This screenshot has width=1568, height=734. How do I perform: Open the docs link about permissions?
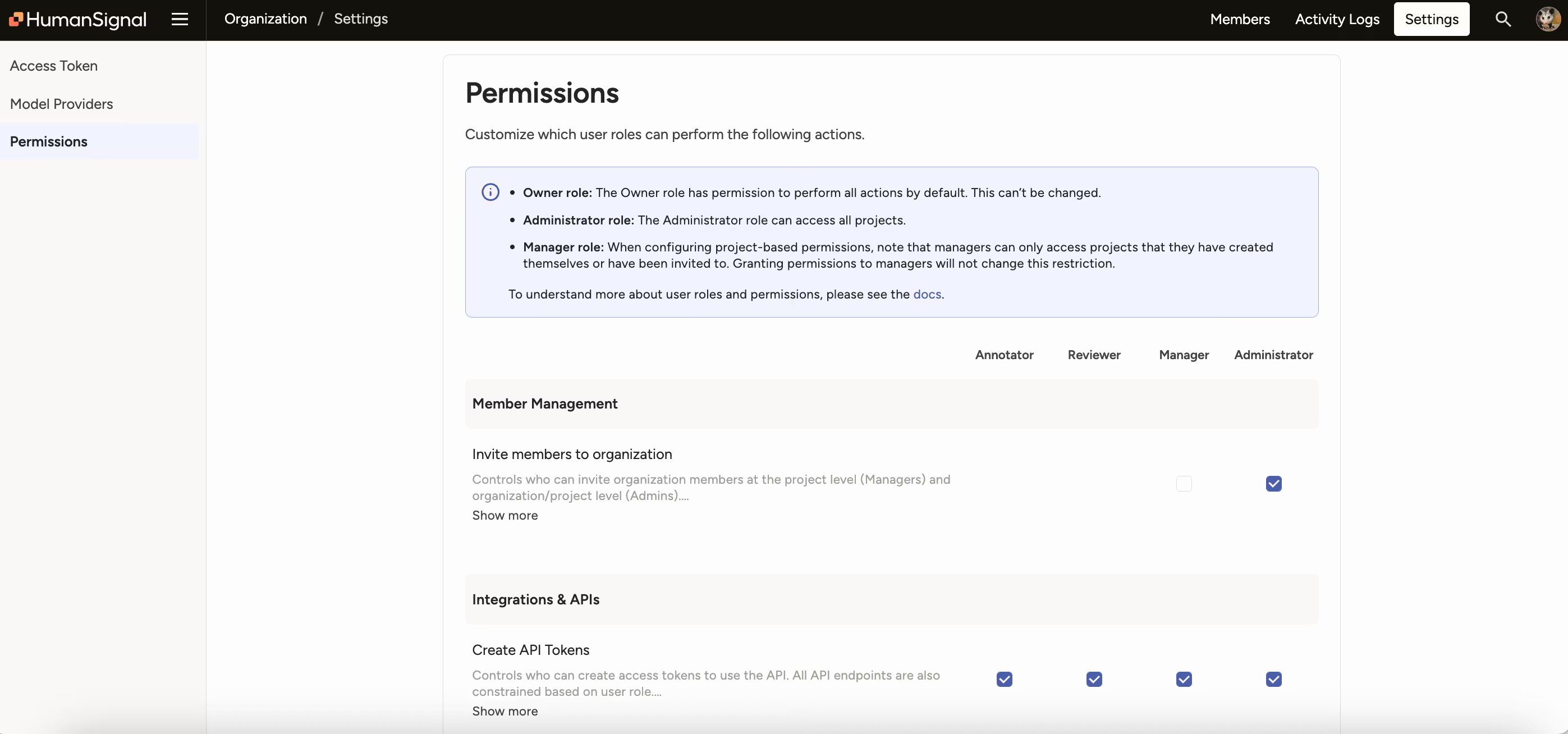coord(927,294)
